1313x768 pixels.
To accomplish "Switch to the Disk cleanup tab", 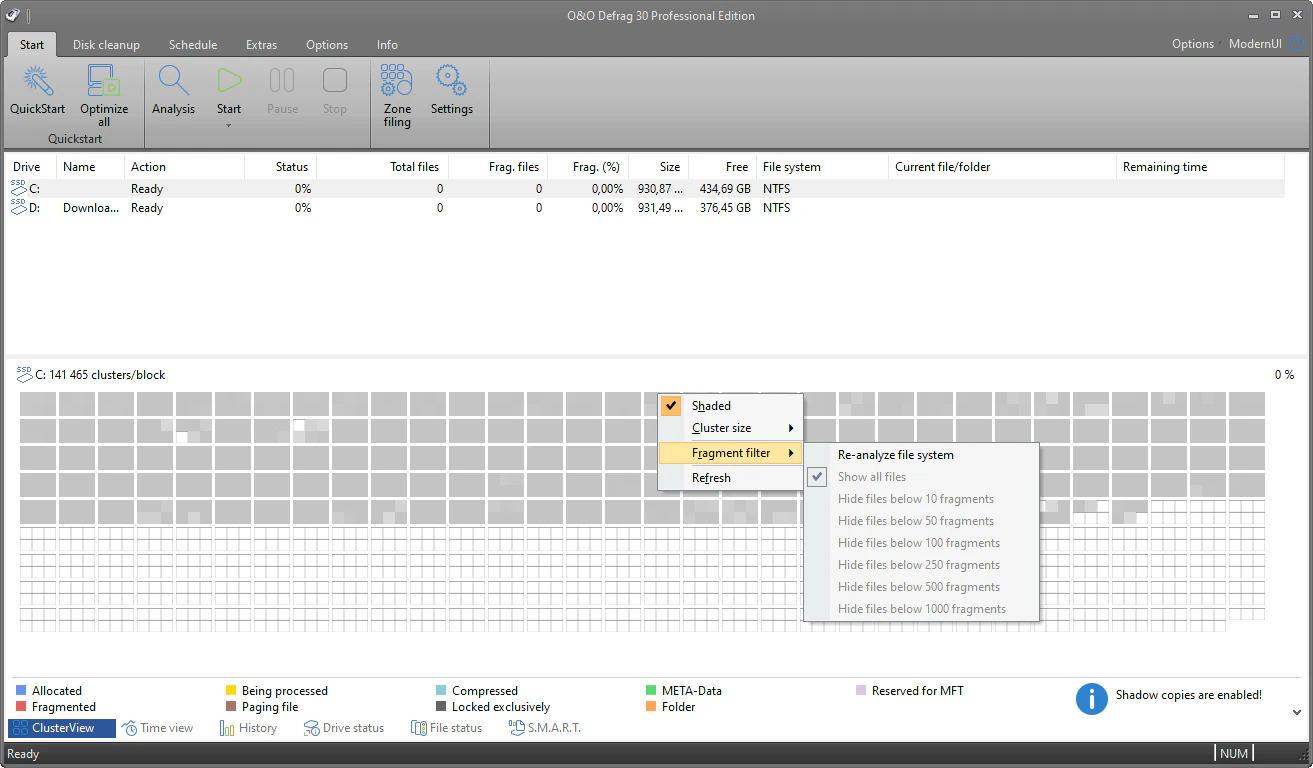I will (106, 45).
